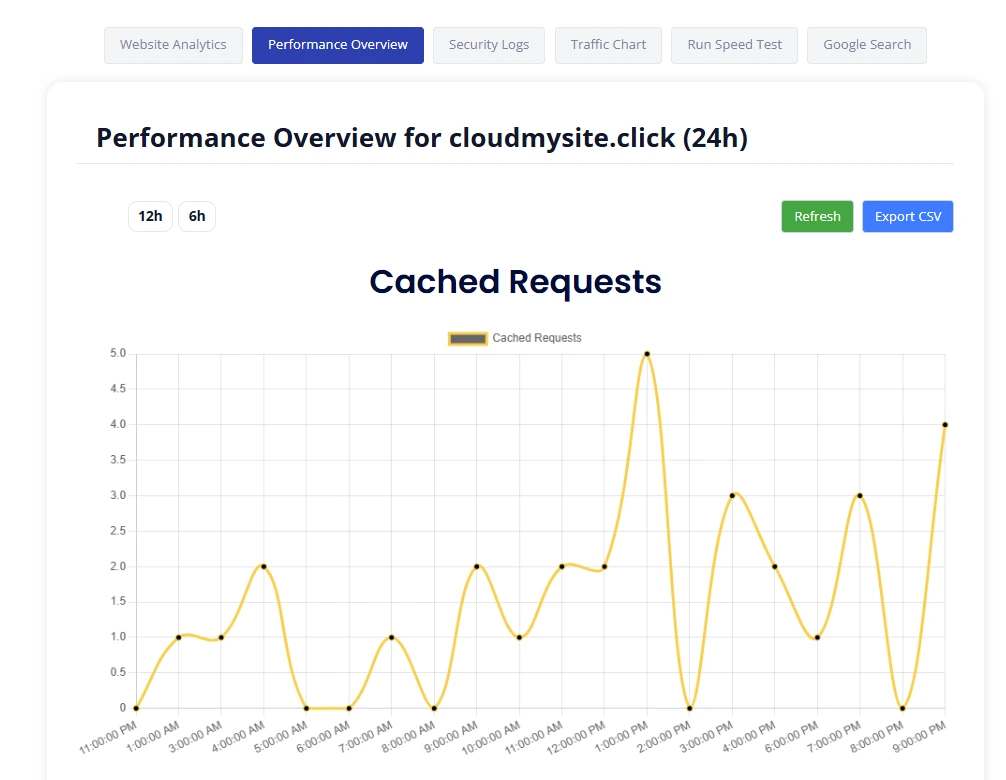Screen dimensions: 1006x780
Task: Toggle the Cached Requests legend entry
Action: tap(536, 338)
